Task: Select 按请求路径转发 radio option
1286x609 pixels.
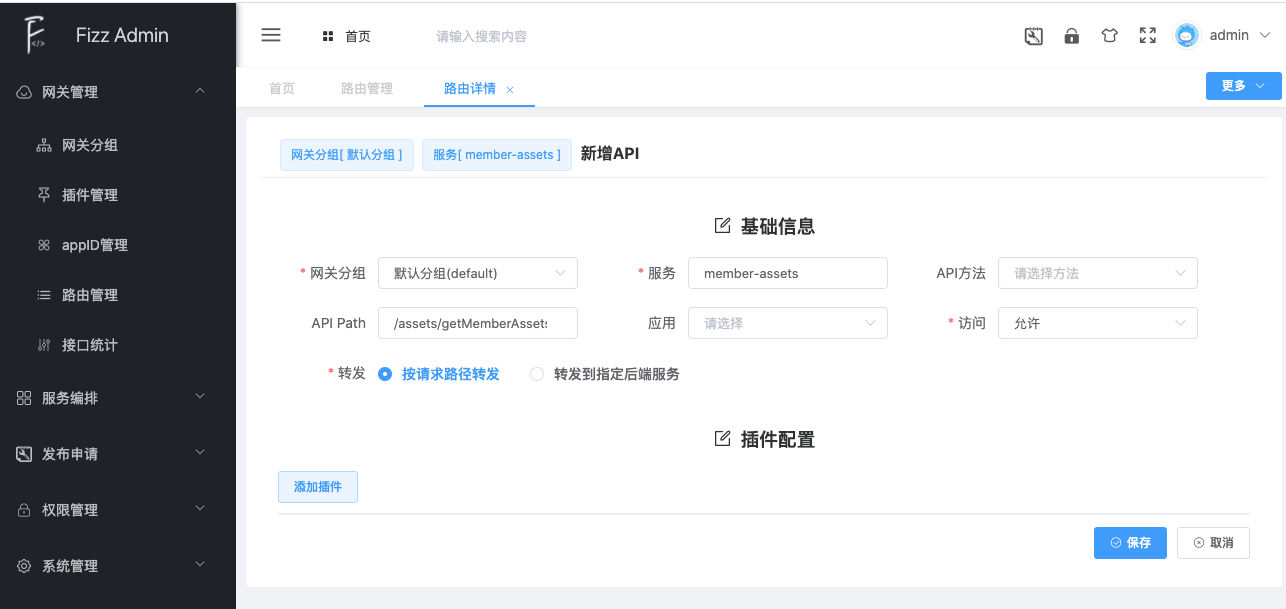Action: coord(385,374)
